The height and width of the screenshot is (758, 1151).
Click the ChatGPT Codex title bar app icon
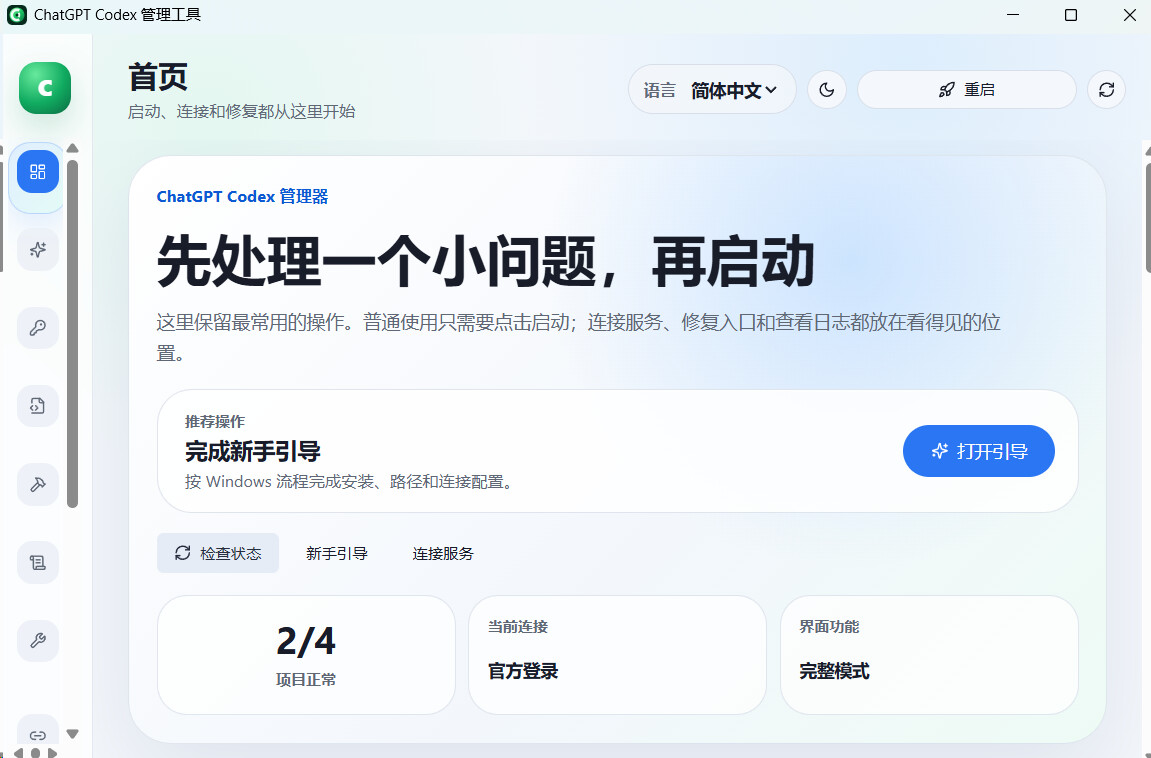click(x=16, y=15)
